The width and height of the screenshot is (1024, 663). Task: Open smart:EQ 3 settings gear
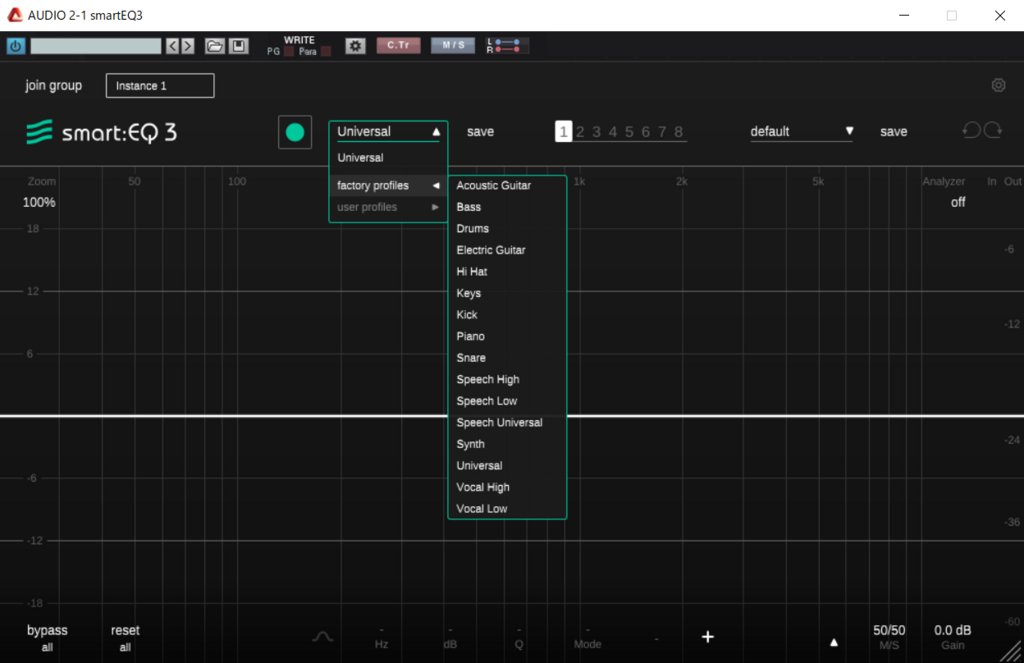pos(999,85)
